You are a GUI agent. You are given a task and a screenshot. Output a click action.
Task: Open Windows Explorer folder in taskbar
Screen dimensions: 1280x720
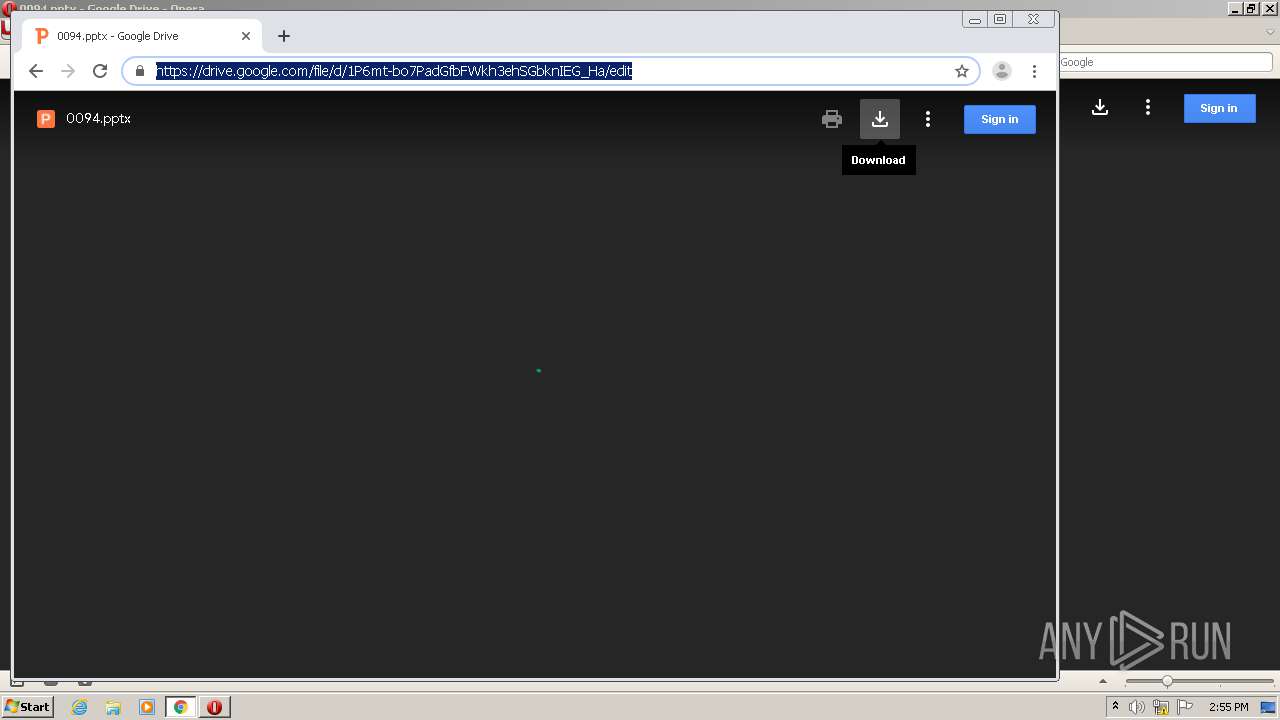tap(113, 707)
